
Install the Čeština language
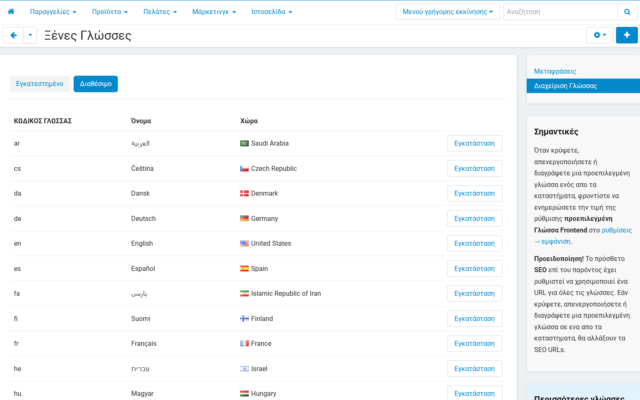click(x=474, y=168)
